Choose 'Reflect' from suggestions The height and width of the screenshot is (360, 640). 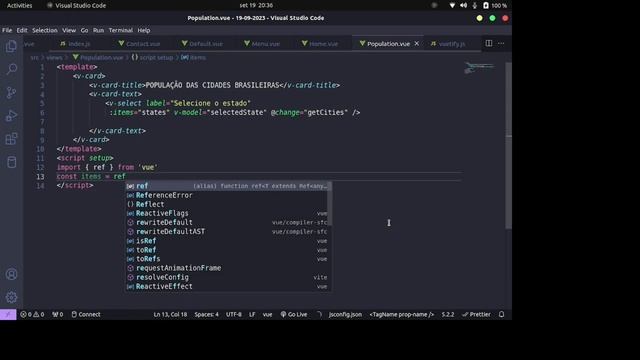(228, 204)
